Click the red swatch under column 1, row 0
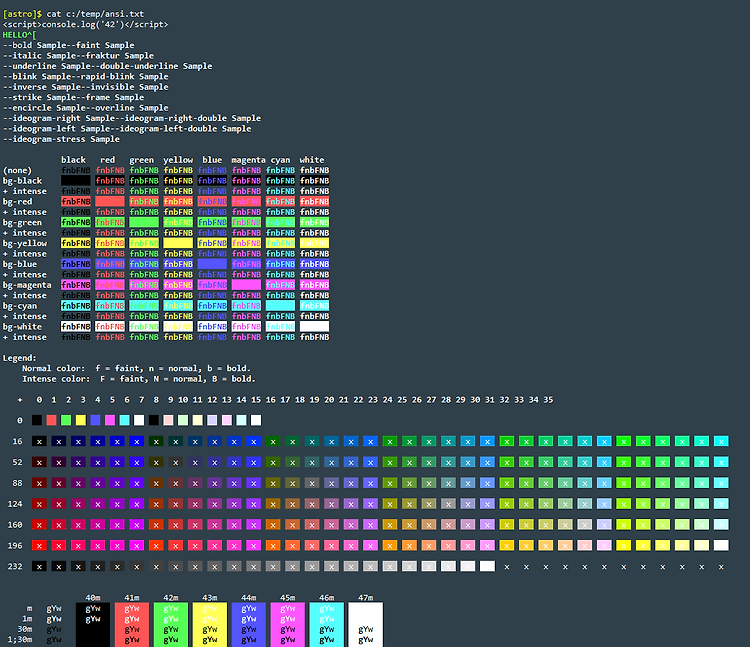 [51, 420]
